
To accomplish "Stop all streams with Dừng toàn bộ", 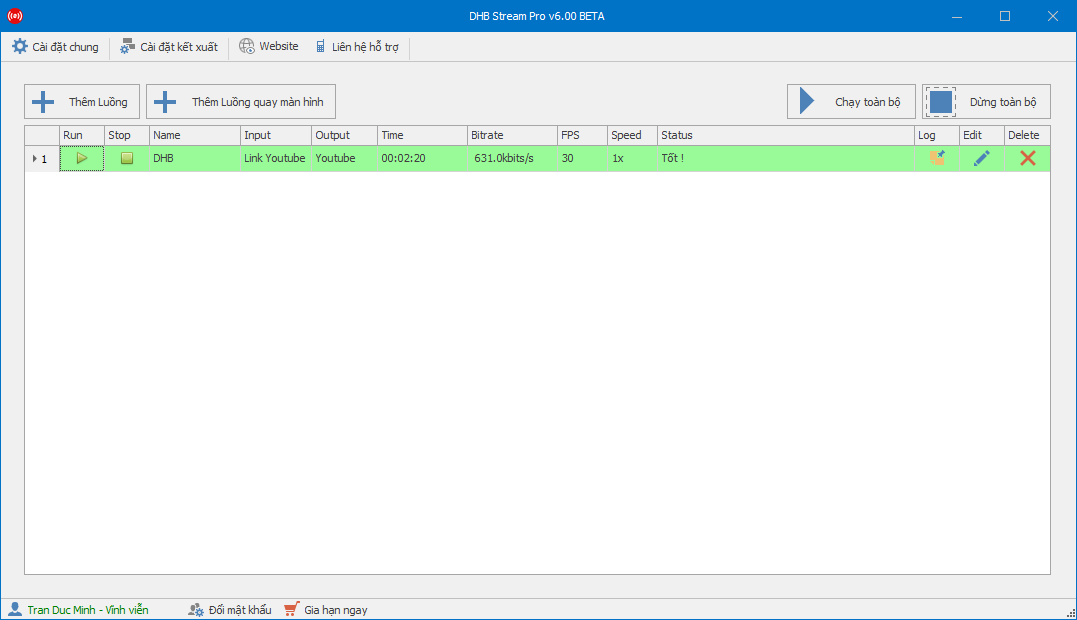I will pos(986,102).
